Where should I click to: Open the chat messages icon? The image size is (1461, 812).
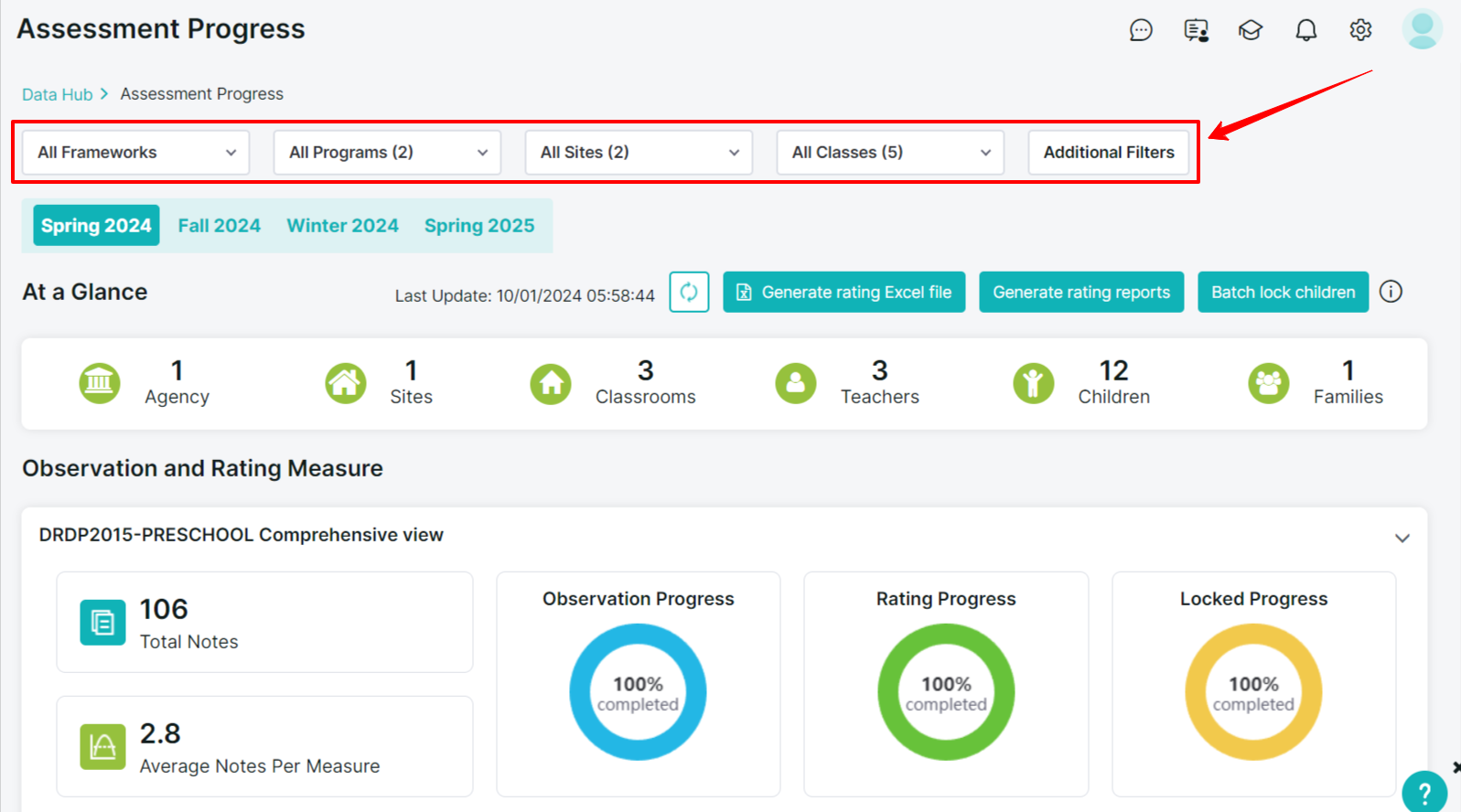tap(1141, 30)
